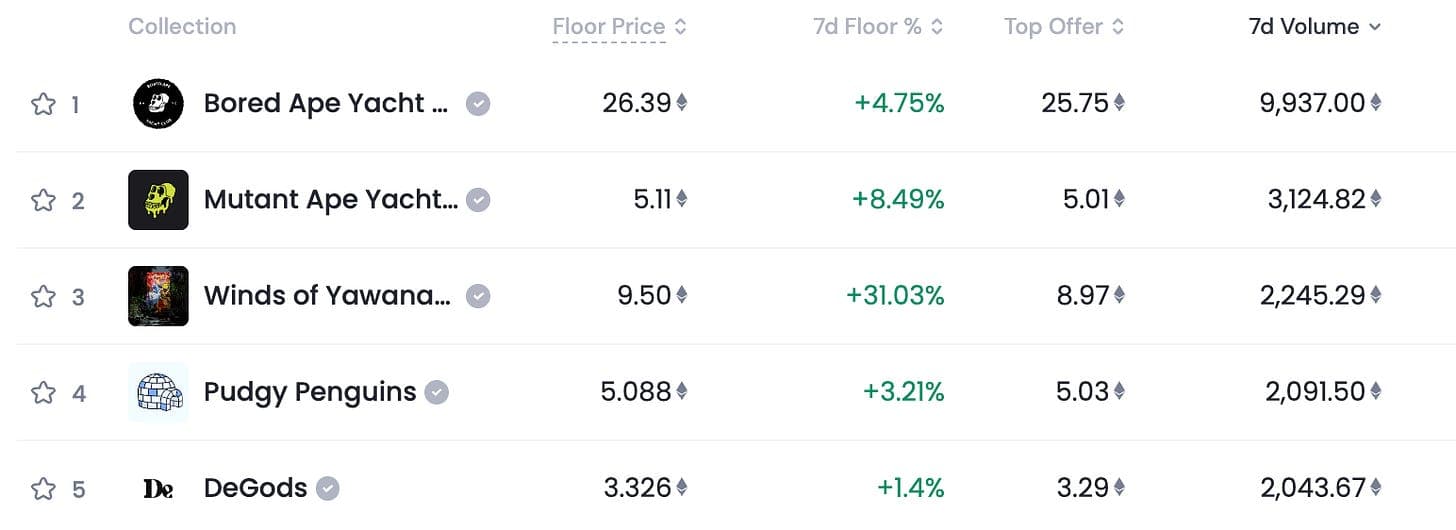
Task: Favorite Bored Ape Yacht Club with star
Action: (43, 104)
